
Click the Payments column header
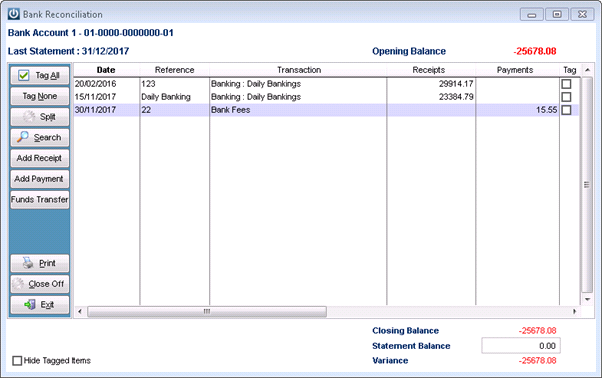tap(517, 70)
